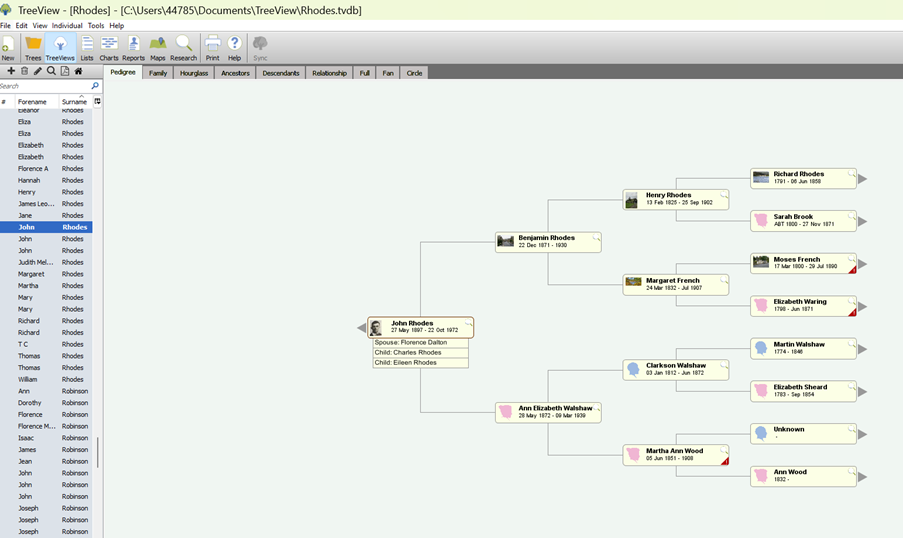Image resolution: width=903 pixels, height=538 pixels.
Task: Open the Trees toolbar button
Action: [x=33, y=47]
